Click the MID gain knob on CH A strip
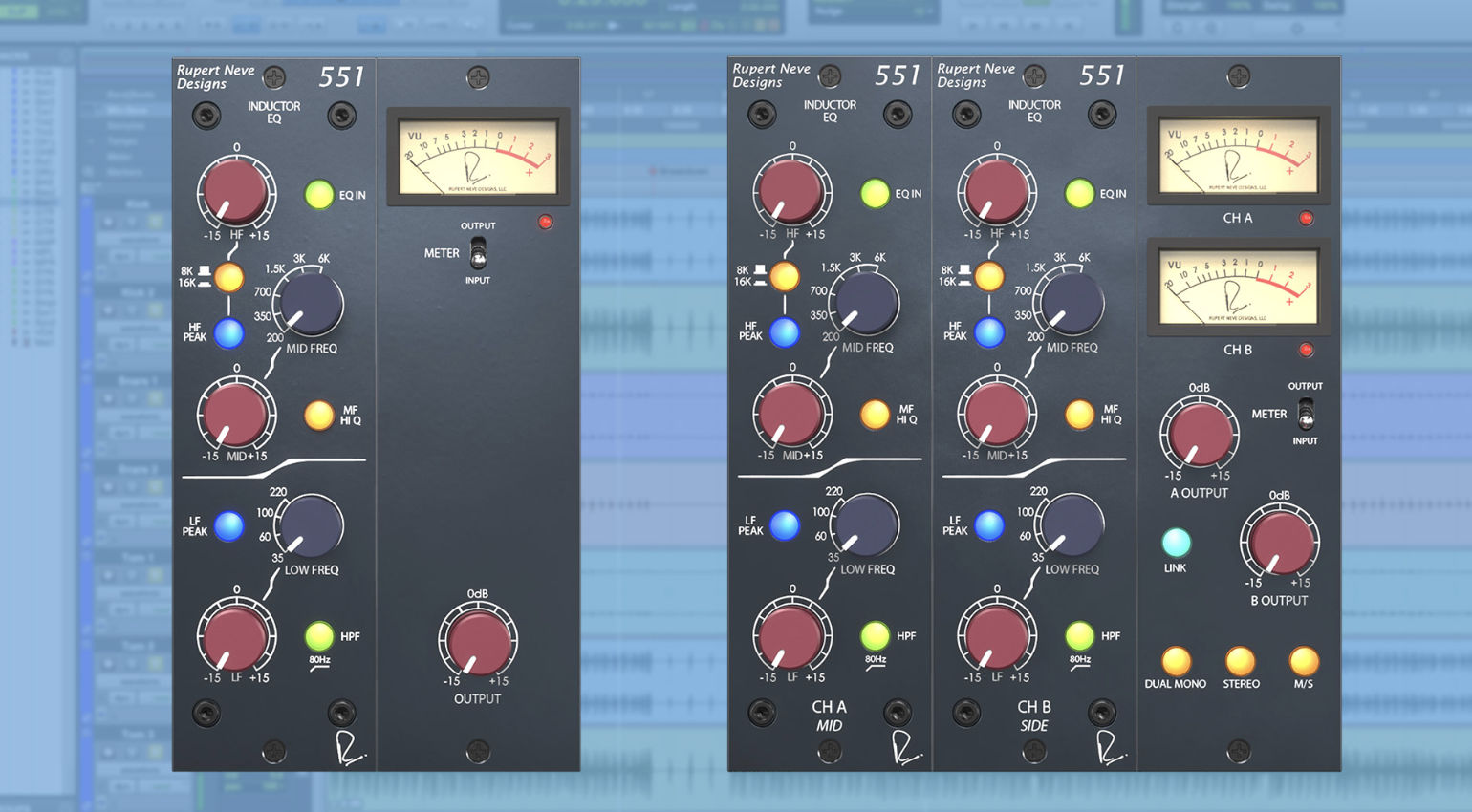This screenshot has width=1472, height=812. coord(792,414)
